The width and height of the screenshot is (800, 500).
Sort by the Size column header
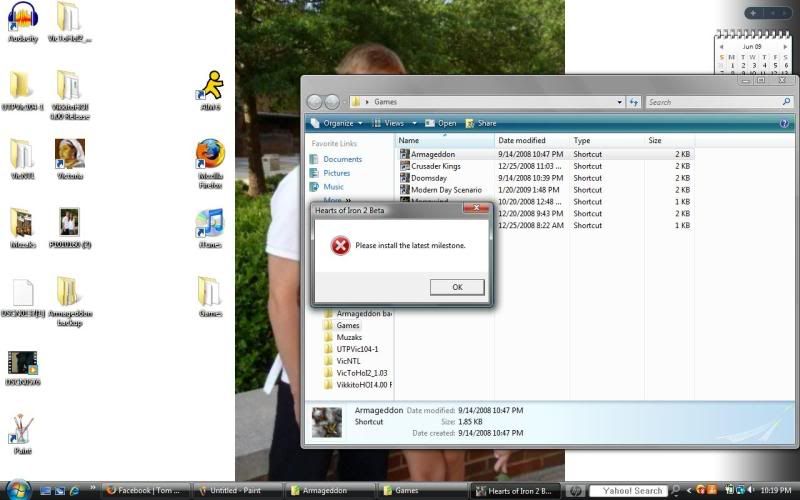[x=669, y=140]
